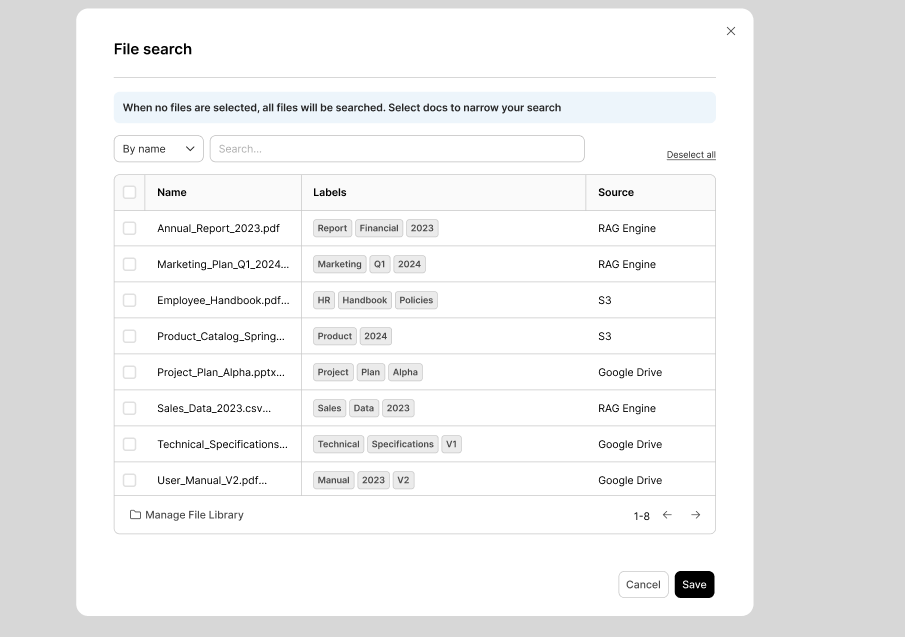Click the Project_Plan_Alpha.pptx file name
The height and width of the screenshot is (637, 905).
(x=220, y=372)
